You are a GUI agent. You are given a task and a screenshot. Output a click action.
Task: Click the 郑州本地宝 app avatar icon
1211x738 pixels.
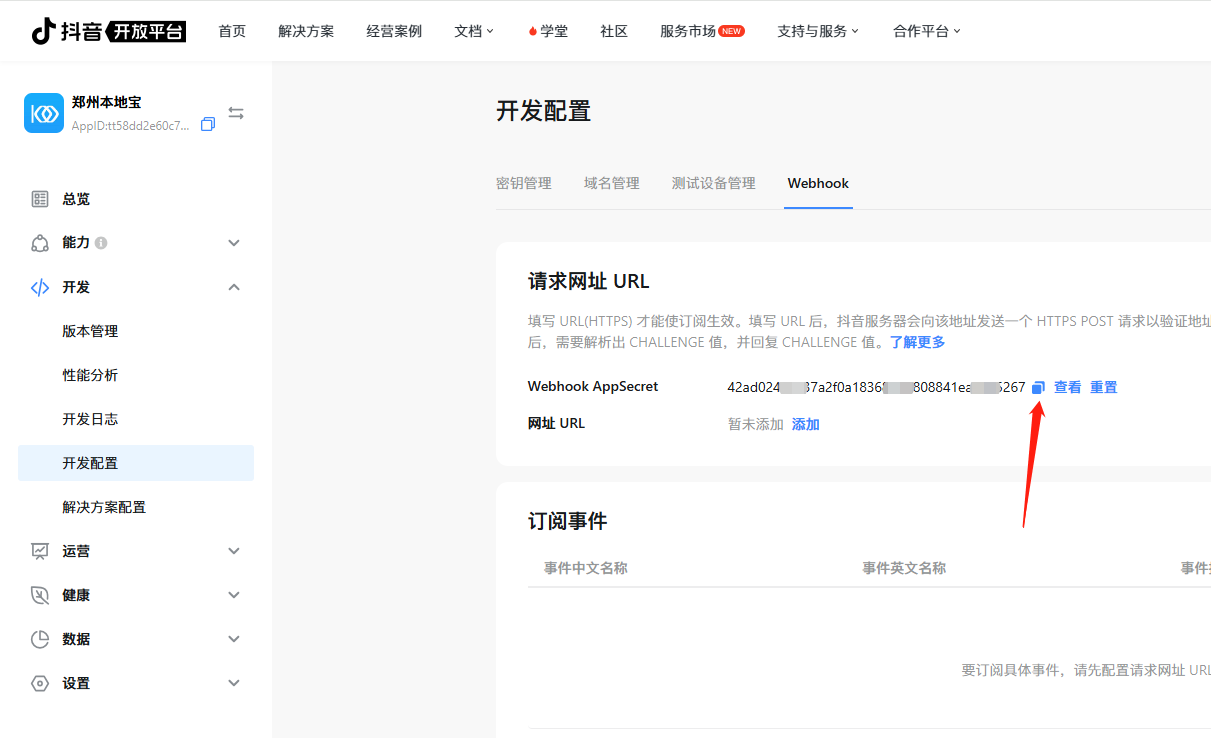point(44,113)
